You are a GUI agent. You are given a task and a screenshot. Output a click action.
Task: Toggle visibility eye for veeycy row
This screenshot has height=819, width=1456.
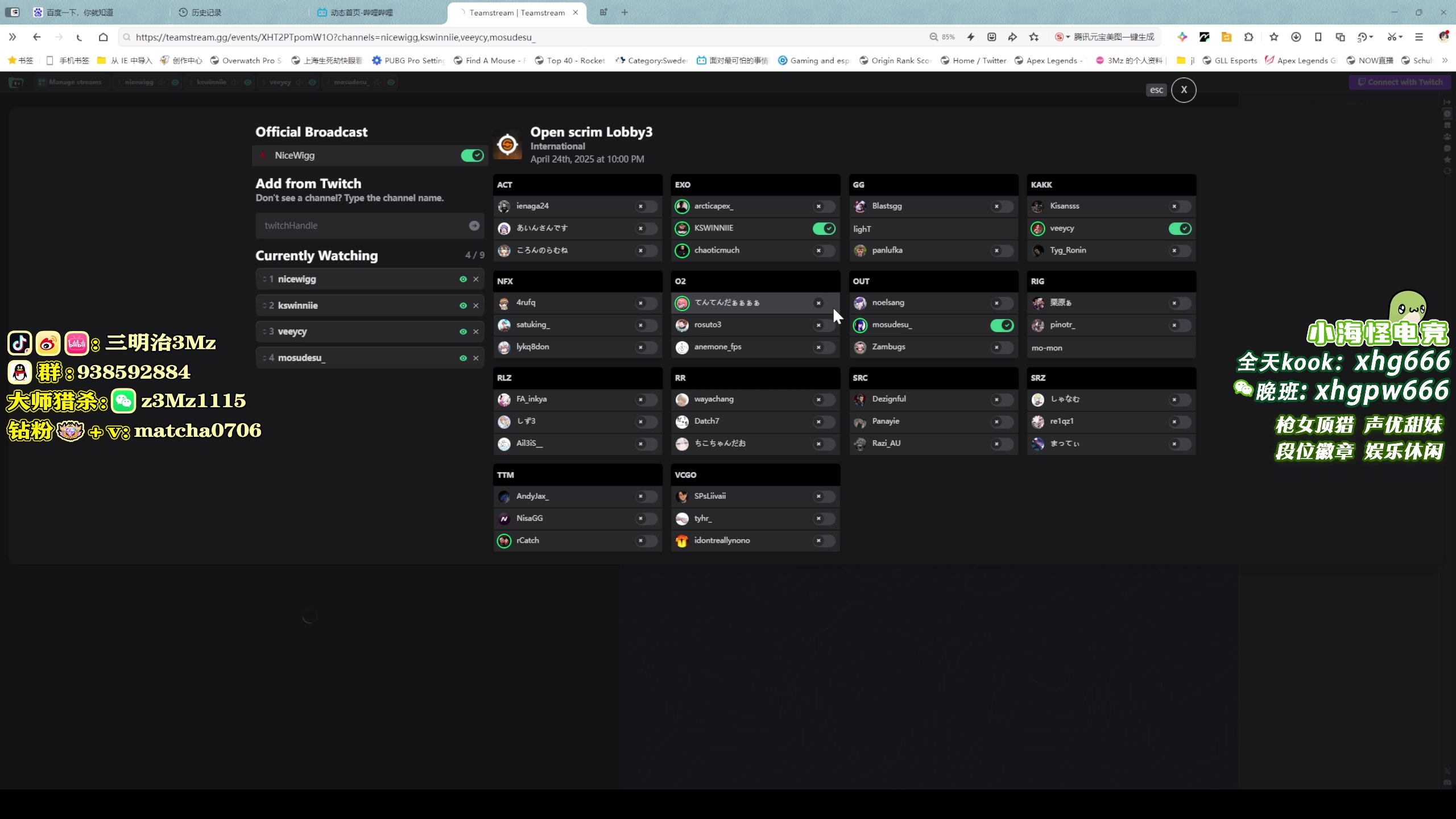coord(463,332)
